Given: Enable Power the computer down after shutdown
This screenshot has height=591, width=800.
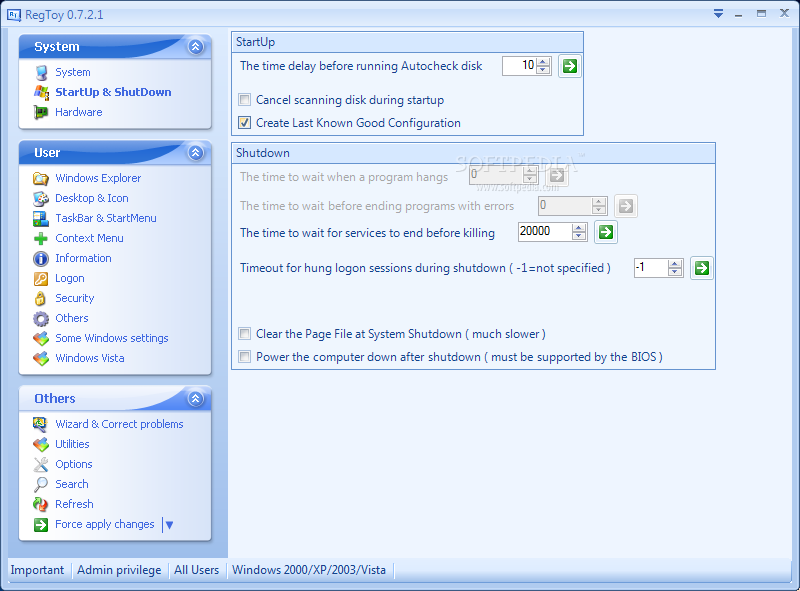Looking at the screenshot, I should [x=245, y=357].
